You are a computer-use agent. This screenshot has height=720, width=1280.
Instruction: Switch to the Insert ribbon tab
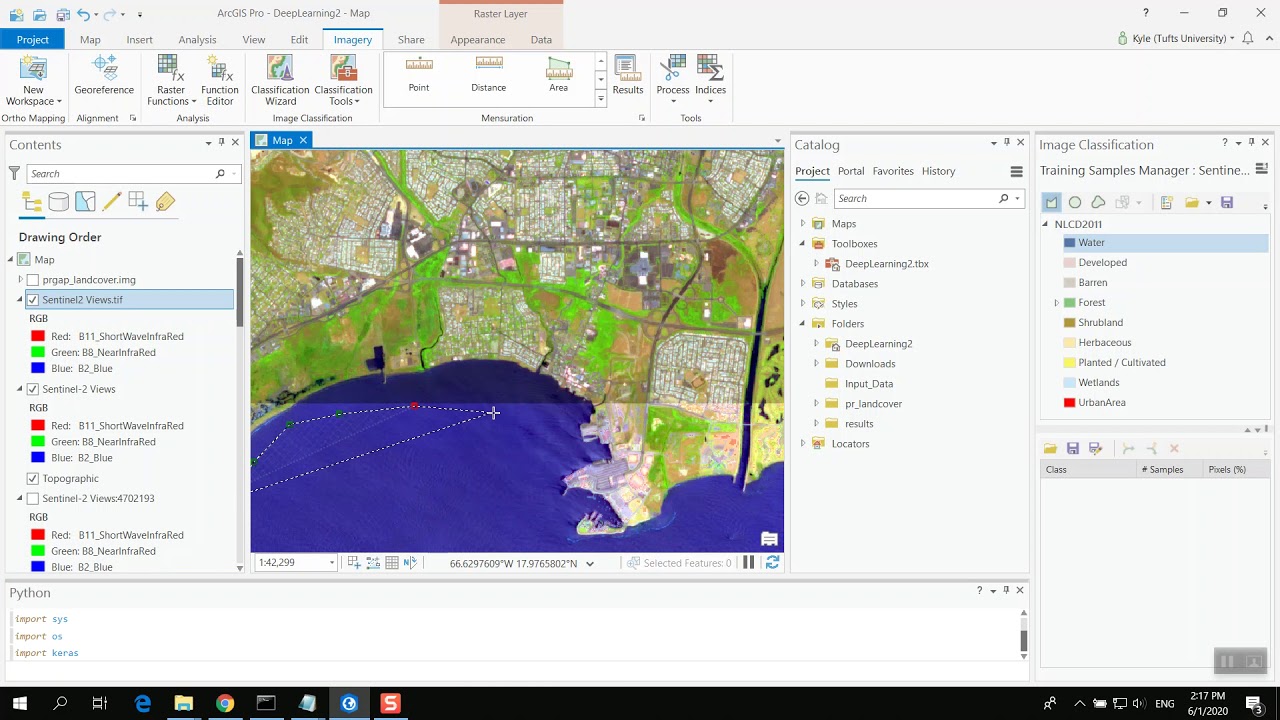[x=139, y=40]
